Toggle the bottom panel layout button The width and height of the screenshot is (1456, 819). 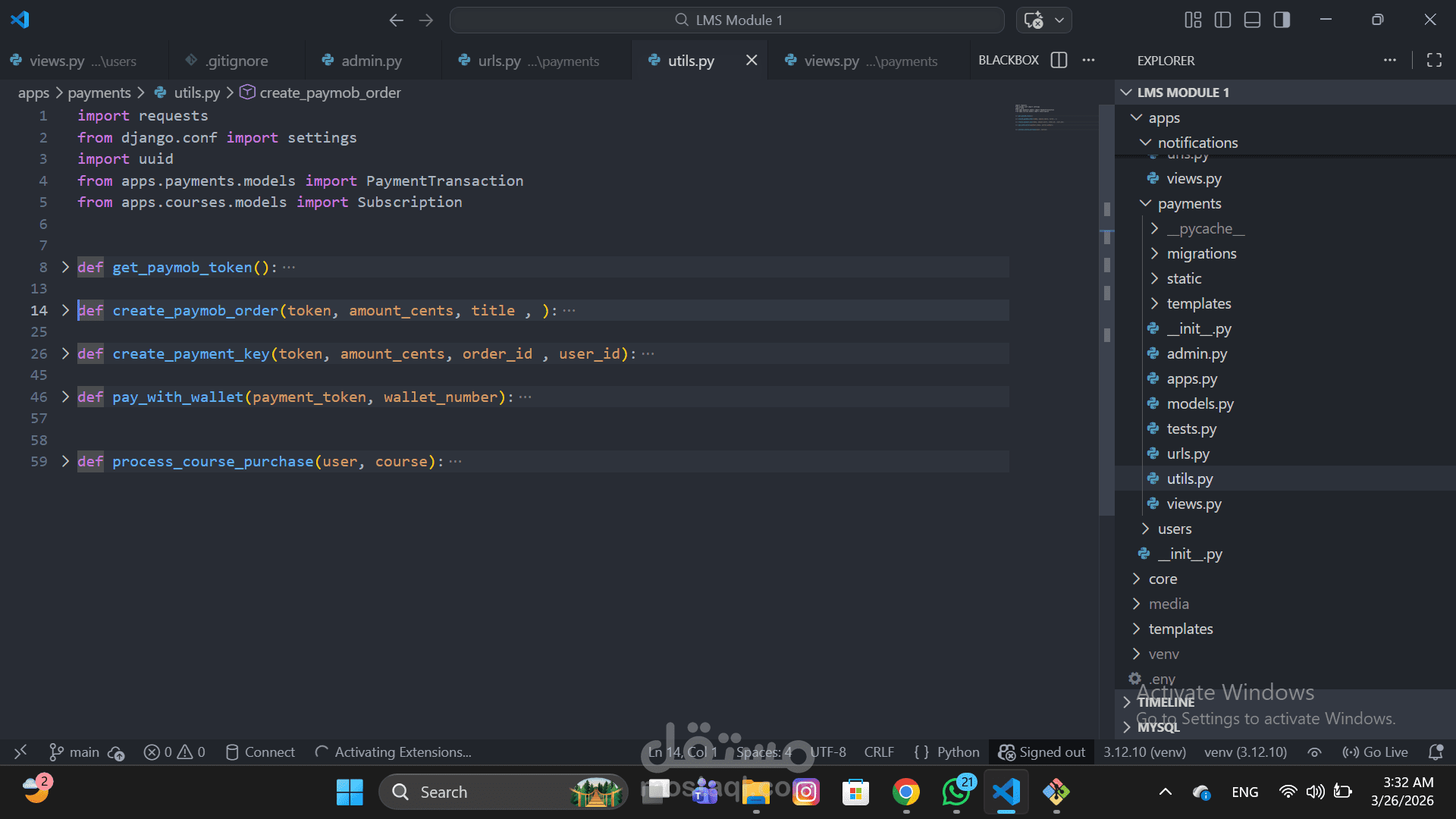1252,20
